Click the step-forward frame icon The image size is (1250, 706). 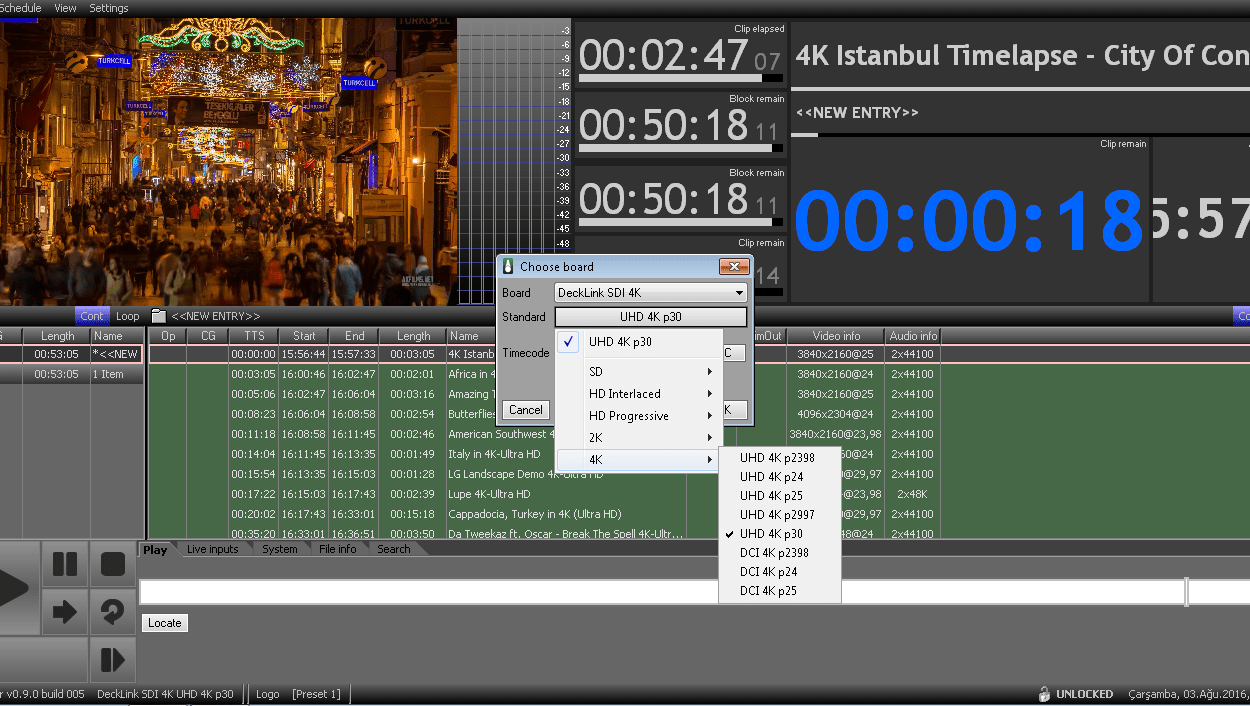tap(113, 660)
